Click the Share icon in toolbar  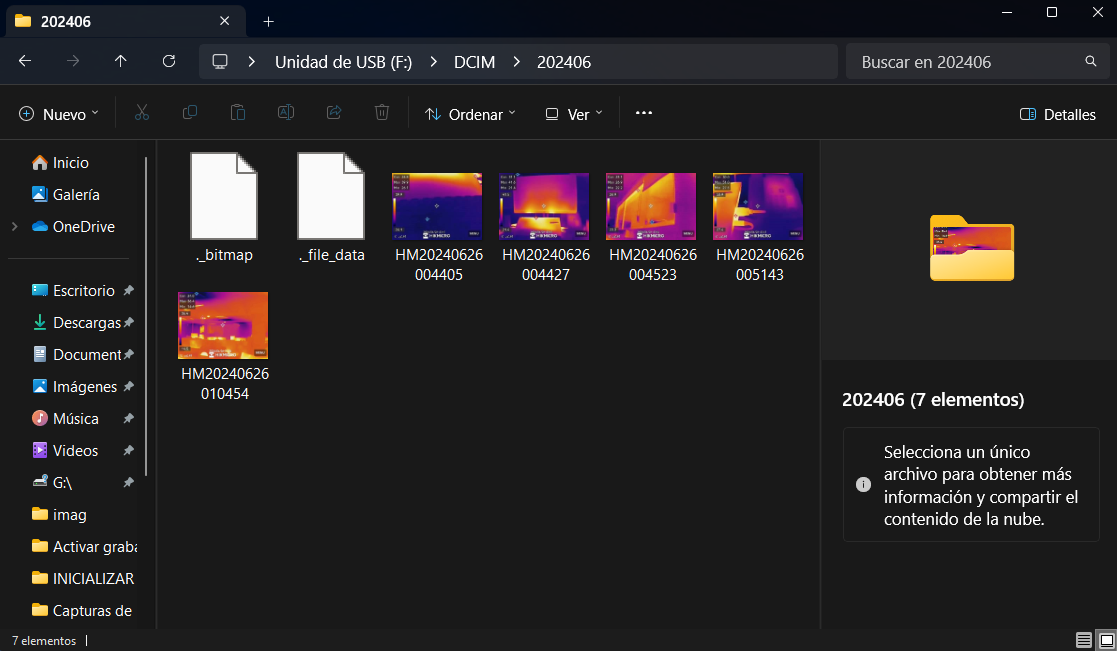click(x=334, y=113)
